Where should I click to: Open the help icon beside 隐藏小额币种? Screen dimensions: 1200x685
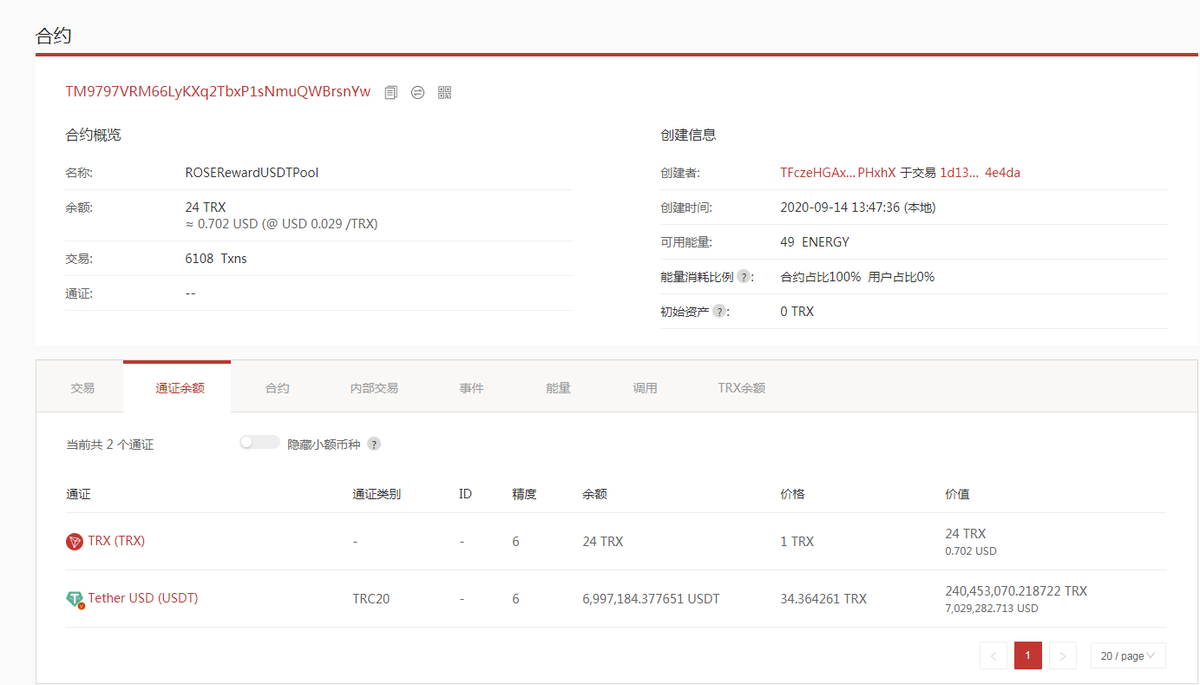pyautogui.click(x=374, y=444)
